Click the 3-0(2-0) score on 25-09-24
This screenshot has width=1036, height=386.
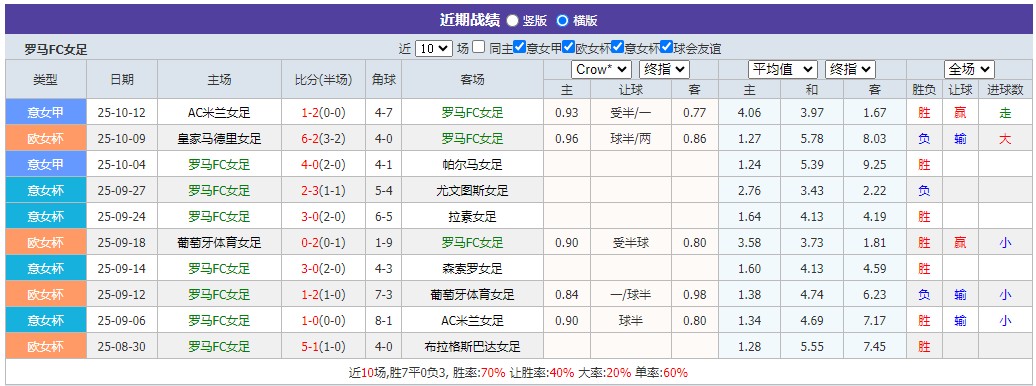[x=324, y=217]
